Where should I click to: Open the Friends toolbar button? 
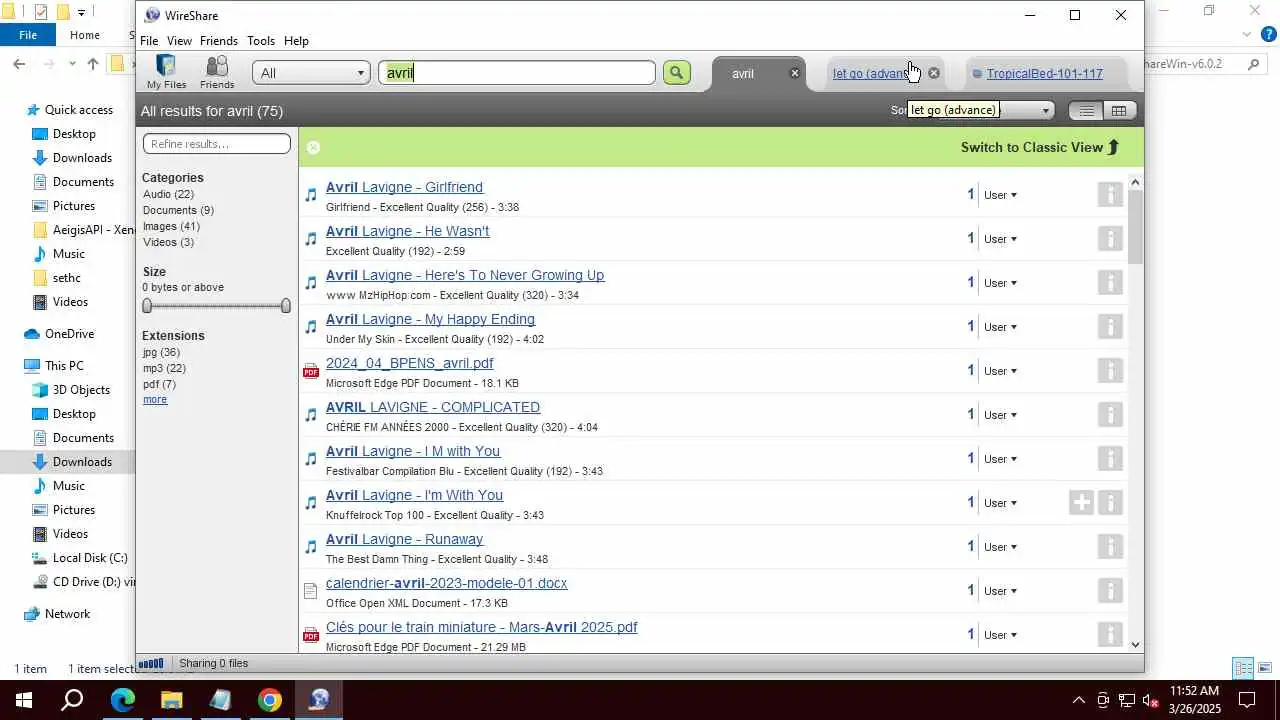tap(217, 72)
